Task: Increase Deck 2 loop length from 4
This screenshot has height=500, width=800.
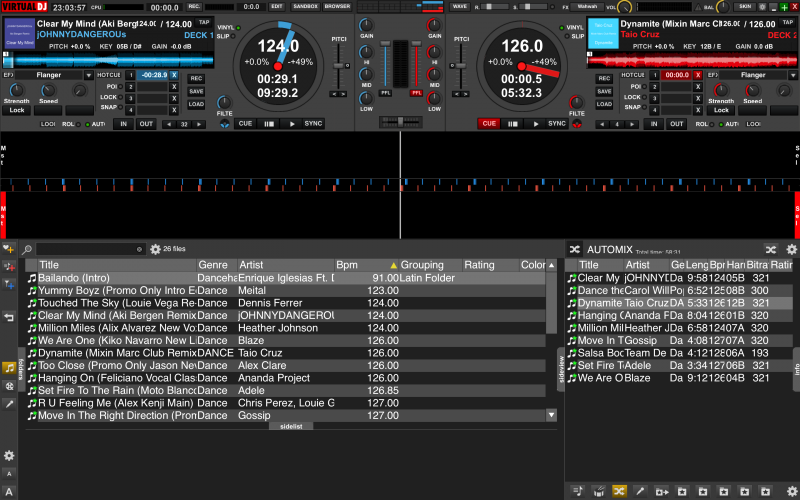Action: [x=632, y=124]
